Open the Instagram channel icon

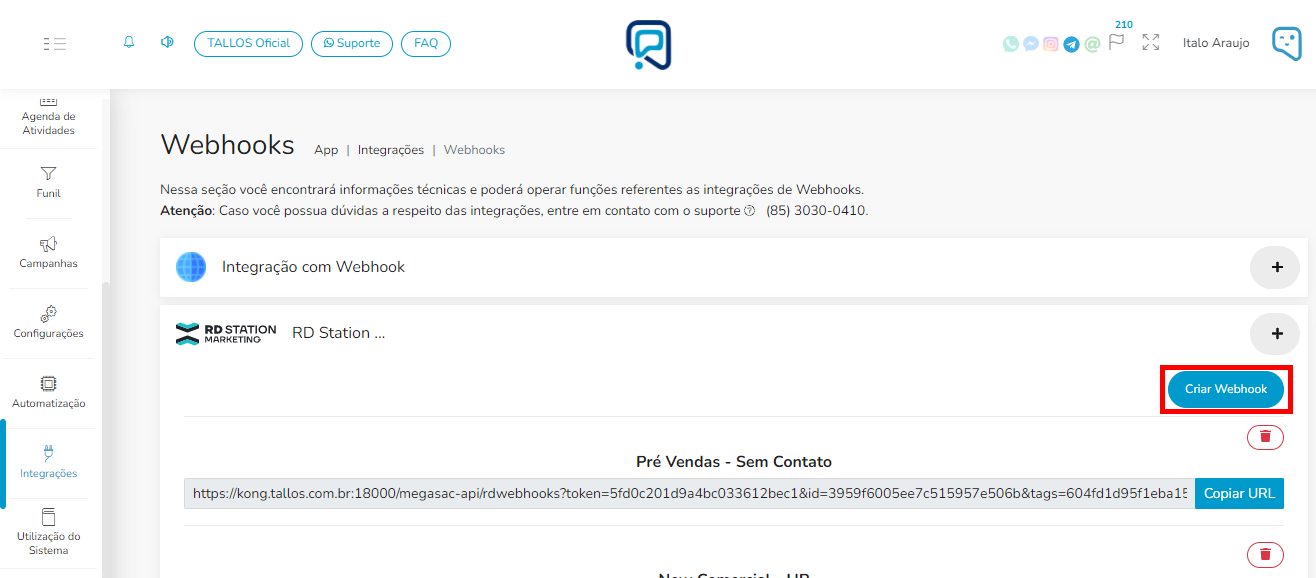pos(1050,44)
